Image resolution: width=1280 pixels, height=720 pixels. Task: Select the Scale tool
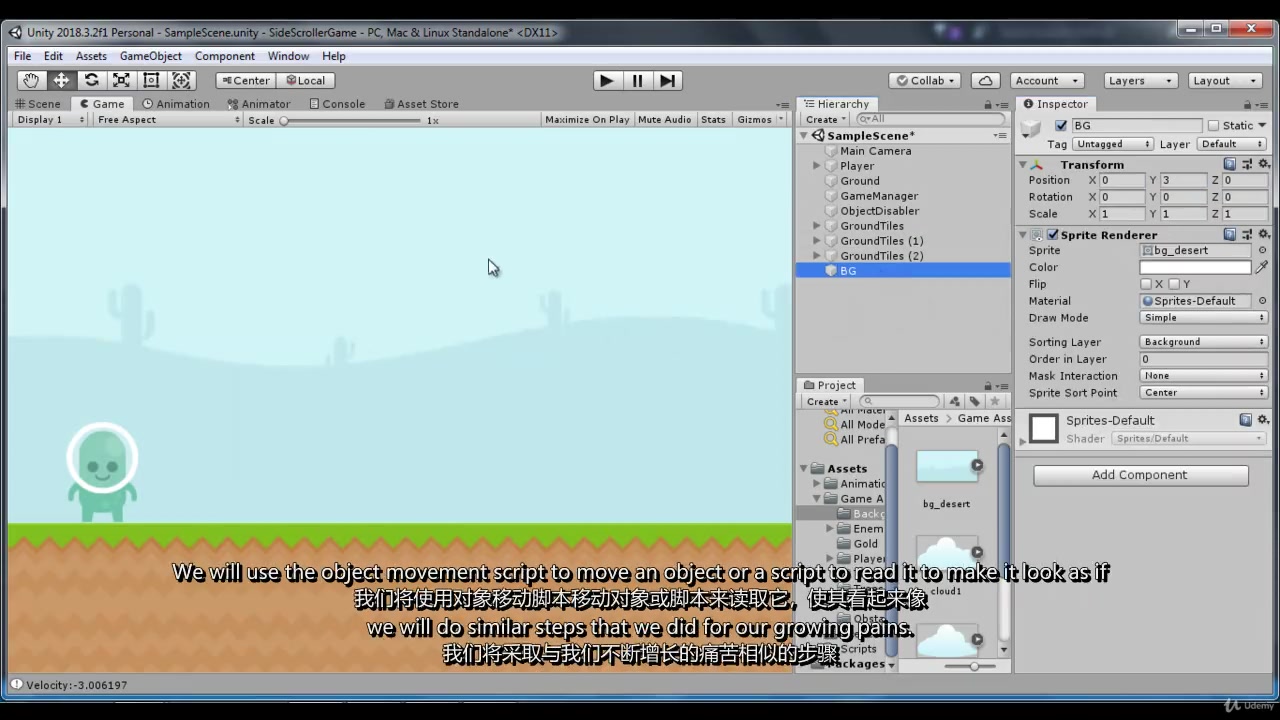pos(121,80)
